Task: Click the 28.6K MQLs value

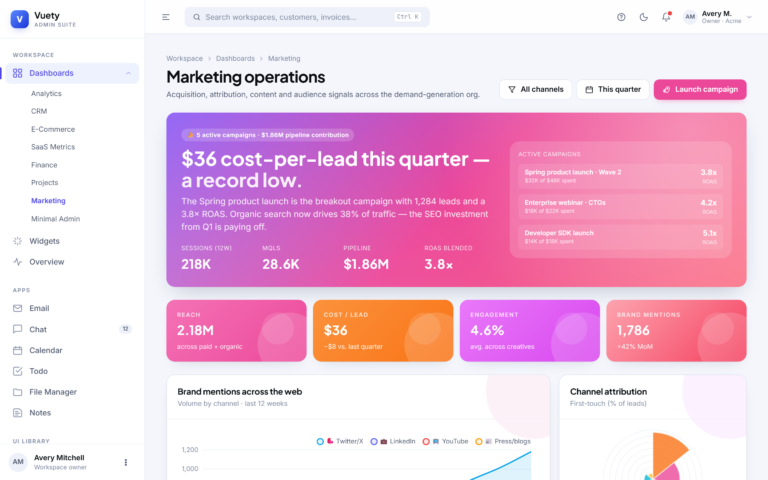Action: pos(281,264)
